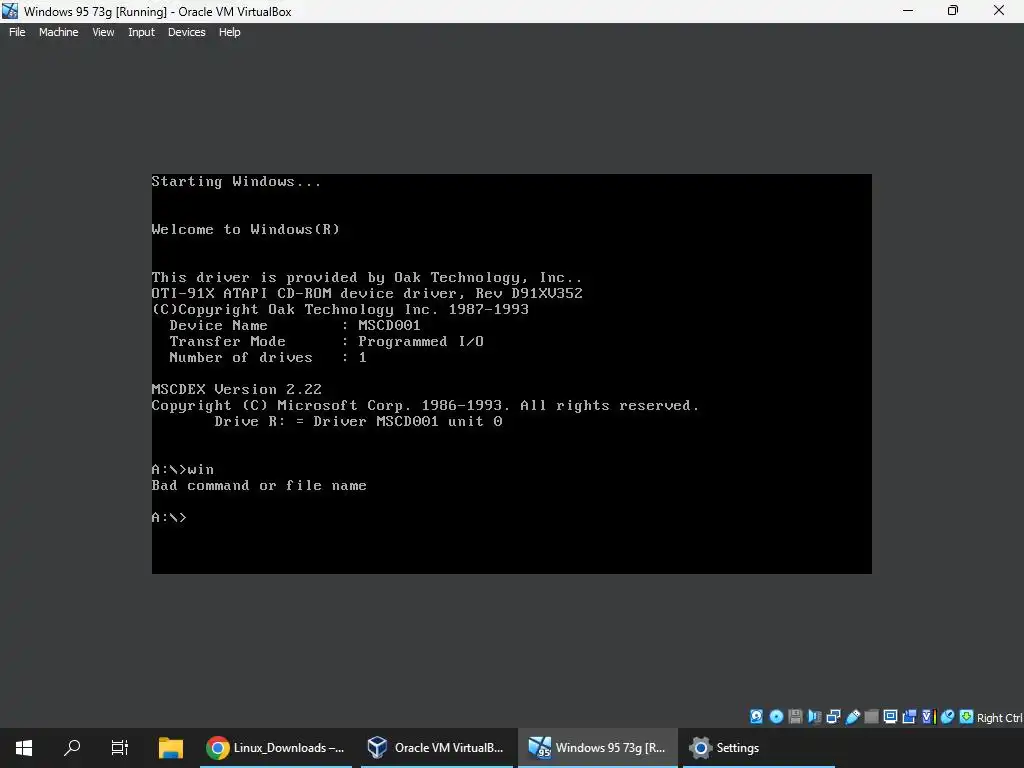Open Task View on the taskbar
The image size is (1024, 768).
pyautogui.click(x=120, y=748)
